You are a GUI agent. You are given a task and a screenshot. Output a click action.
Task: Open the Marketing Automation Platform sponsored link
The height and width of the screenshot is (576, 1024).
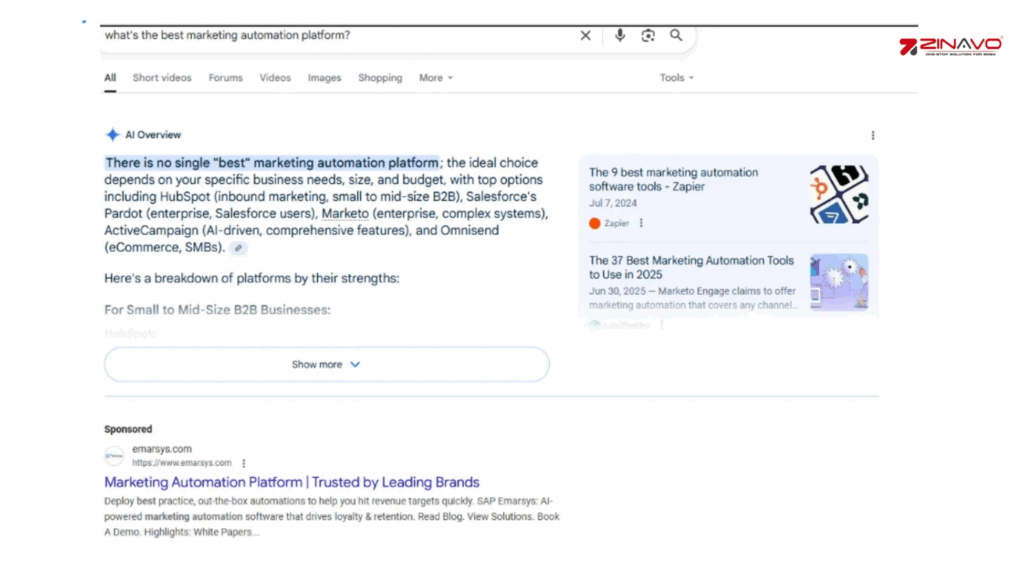point(292,482)
